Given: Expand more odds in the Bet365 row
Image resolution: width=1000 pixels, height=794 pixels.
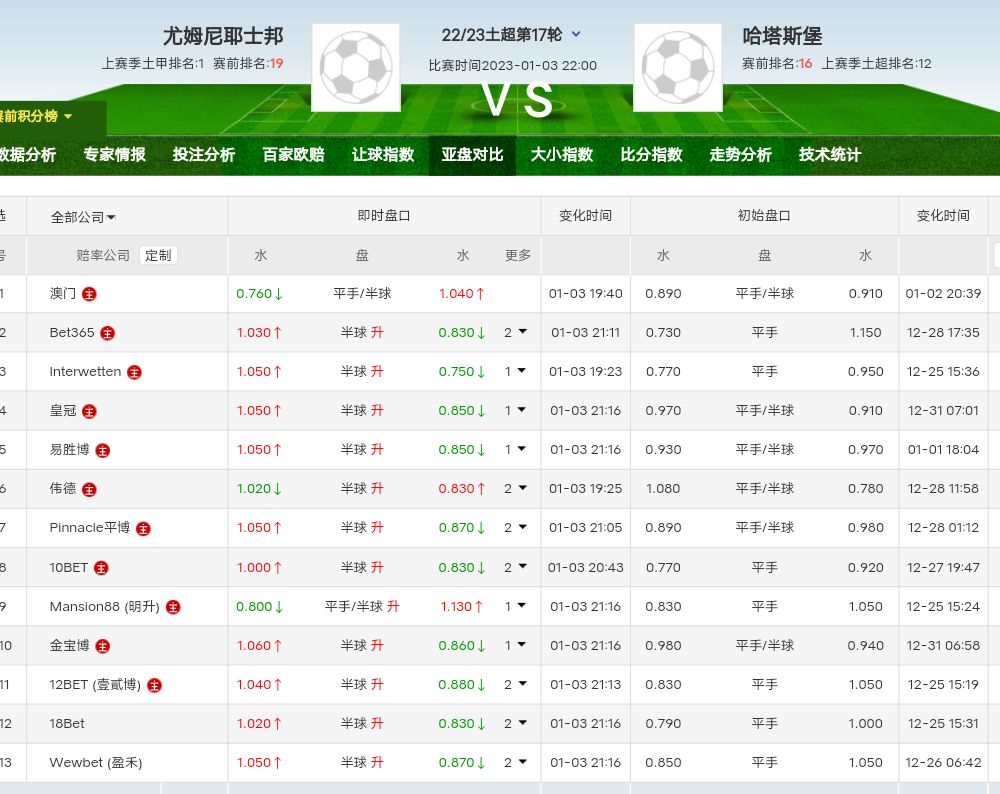Looking at the screenshot, I should click(x=516, y=333).
